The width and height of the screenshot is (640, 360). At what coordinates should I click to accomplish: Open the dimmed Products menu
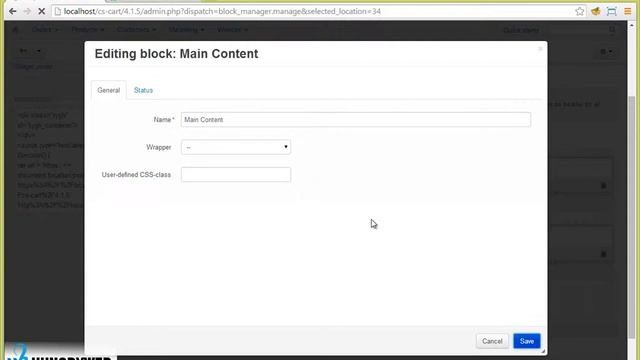coord(87,29)
